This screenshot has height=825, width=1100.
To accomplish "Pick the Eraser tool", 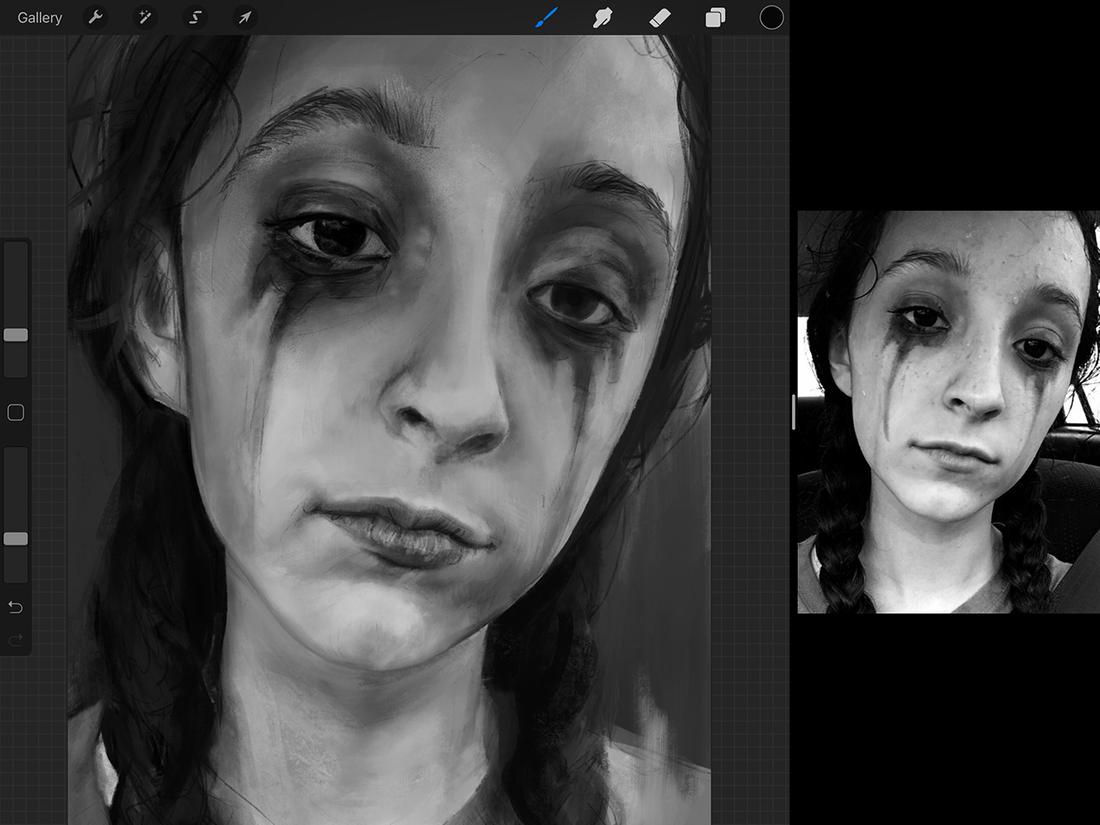I will pyautogui.click(x=659, y=17).
